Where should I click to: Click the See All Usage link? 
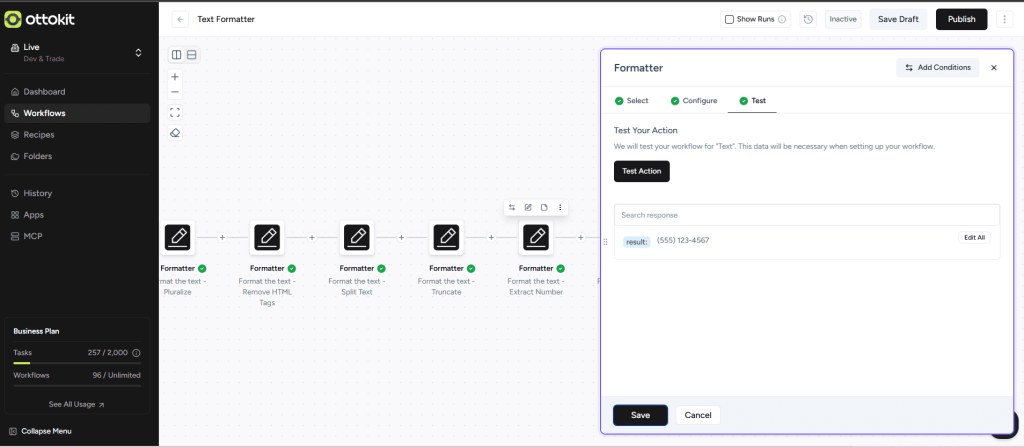(x=76, y=405)
